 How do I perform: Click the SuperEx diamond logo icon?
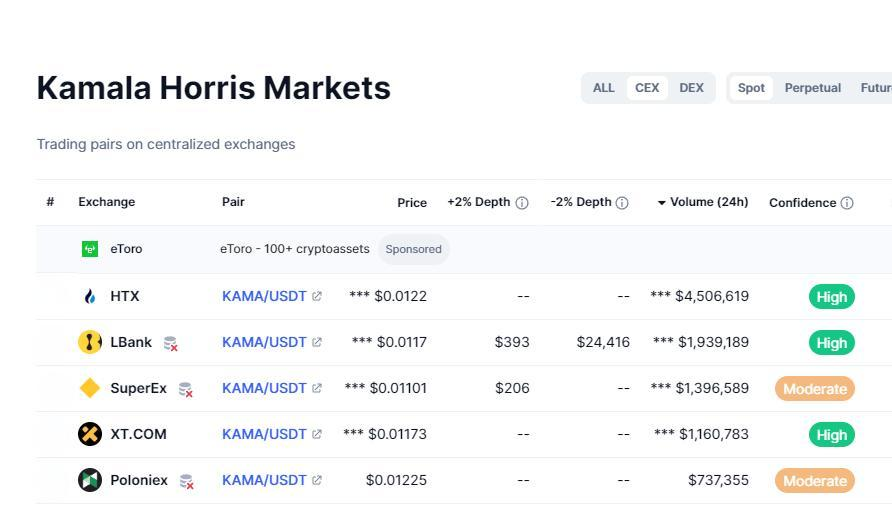(x=90, y=388)
